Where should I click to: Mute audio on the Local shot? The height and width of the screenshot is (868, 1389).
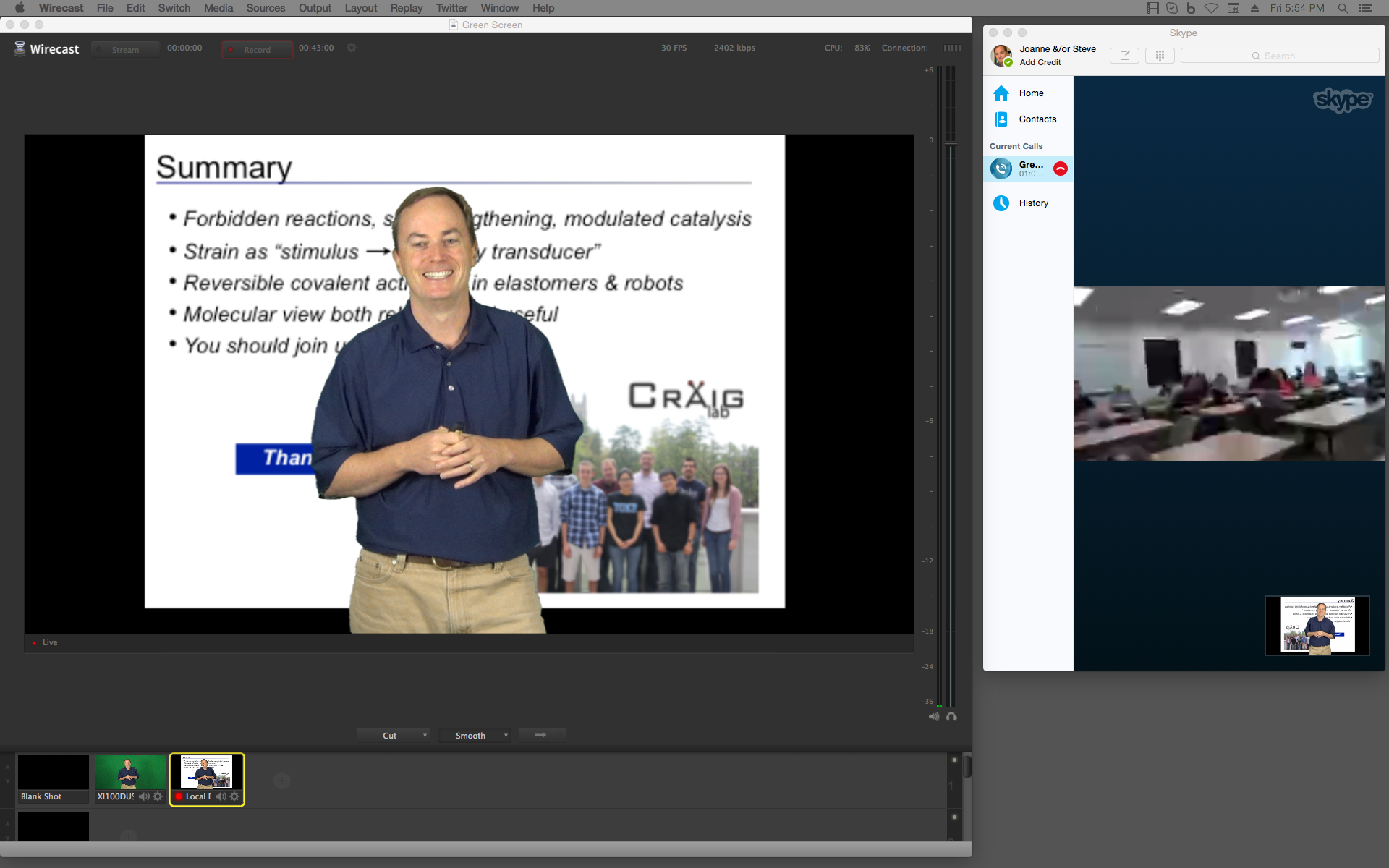(x=221, y=796)
